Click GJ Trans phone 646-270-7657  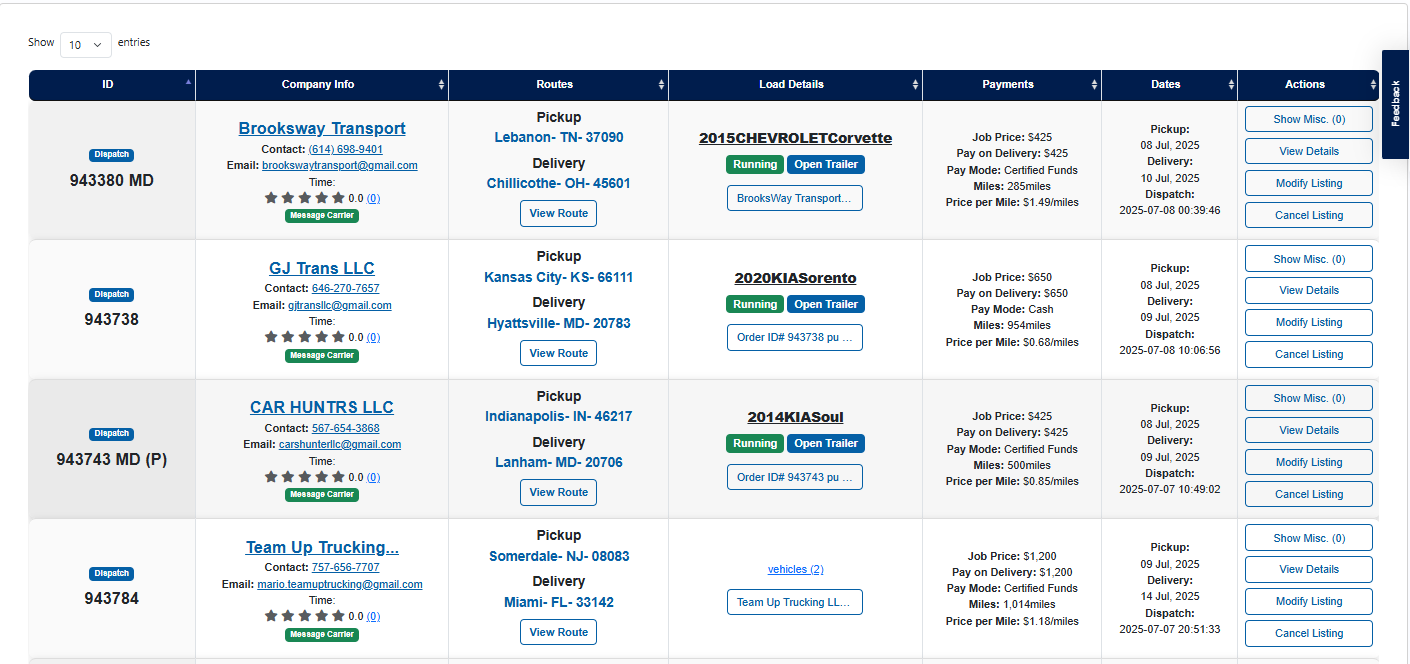346,288
